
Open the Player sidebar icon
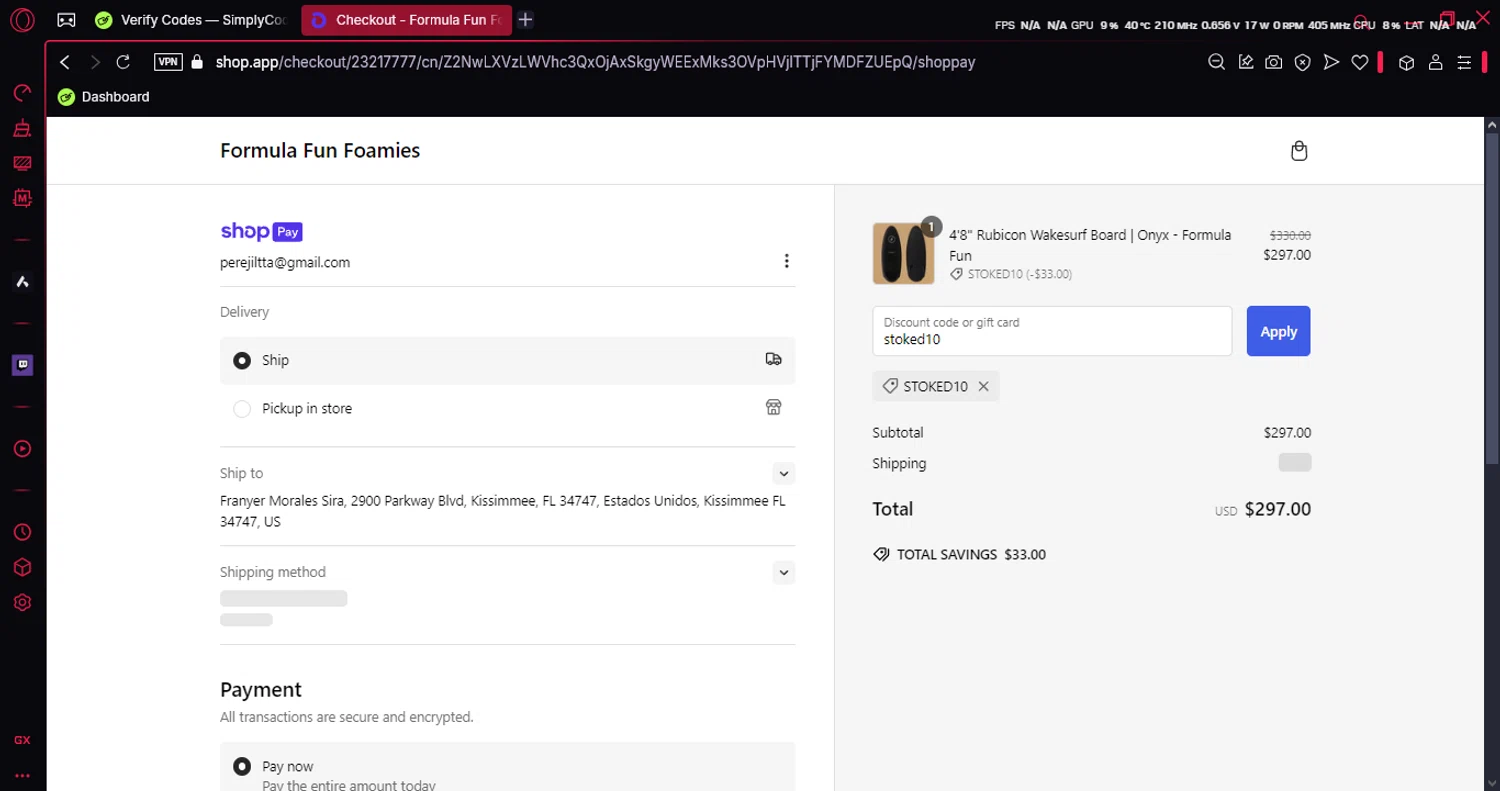(x=22, y=449)
